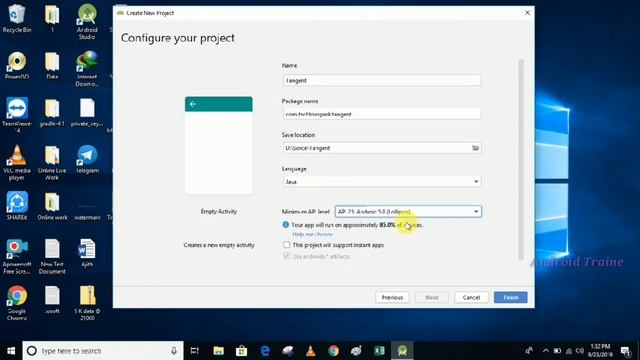640x360 pixels.
Task: Open the Ajith Word document
Action: coord(87,253)
